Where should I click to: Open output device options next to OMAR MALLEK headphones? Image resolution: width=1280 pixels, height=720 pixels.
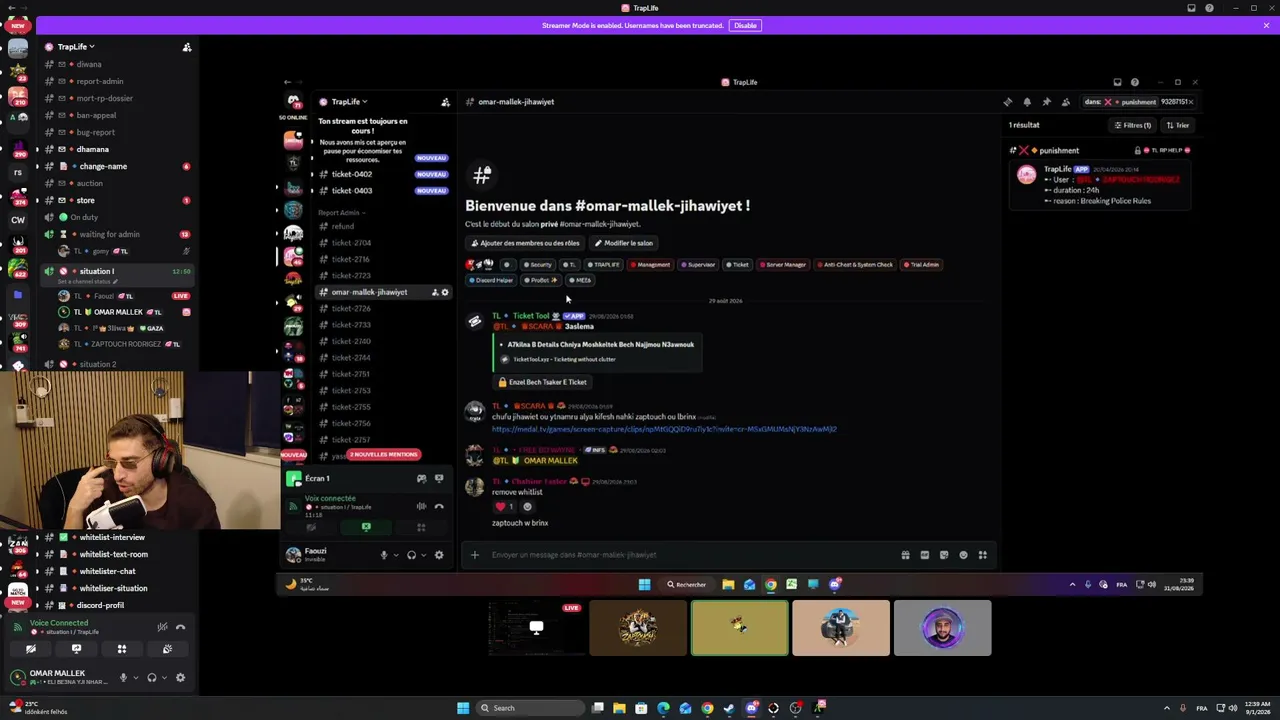(x=163, y=677)
